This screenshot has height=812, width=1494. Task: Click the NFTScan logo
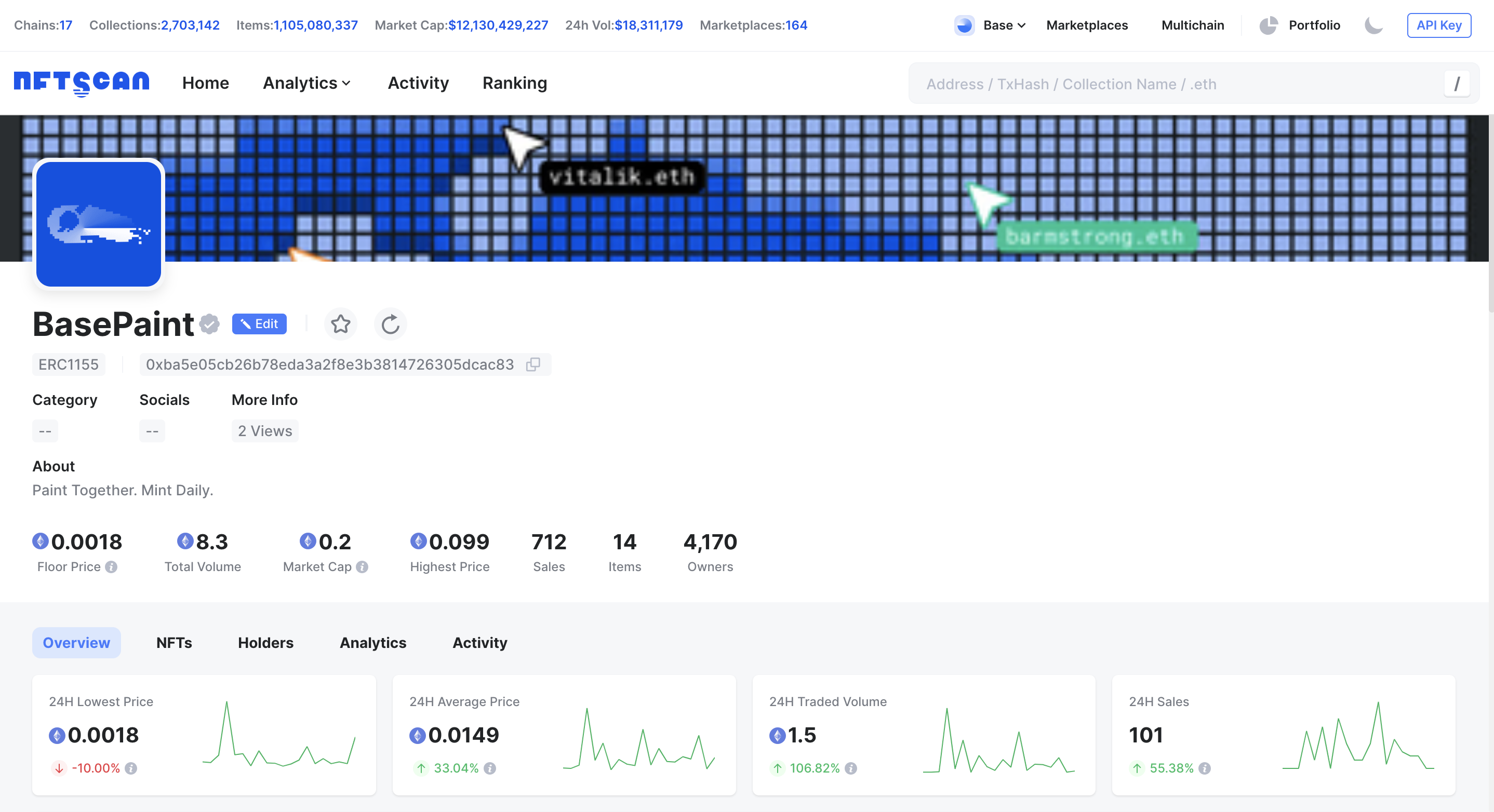tap(81, 83)
